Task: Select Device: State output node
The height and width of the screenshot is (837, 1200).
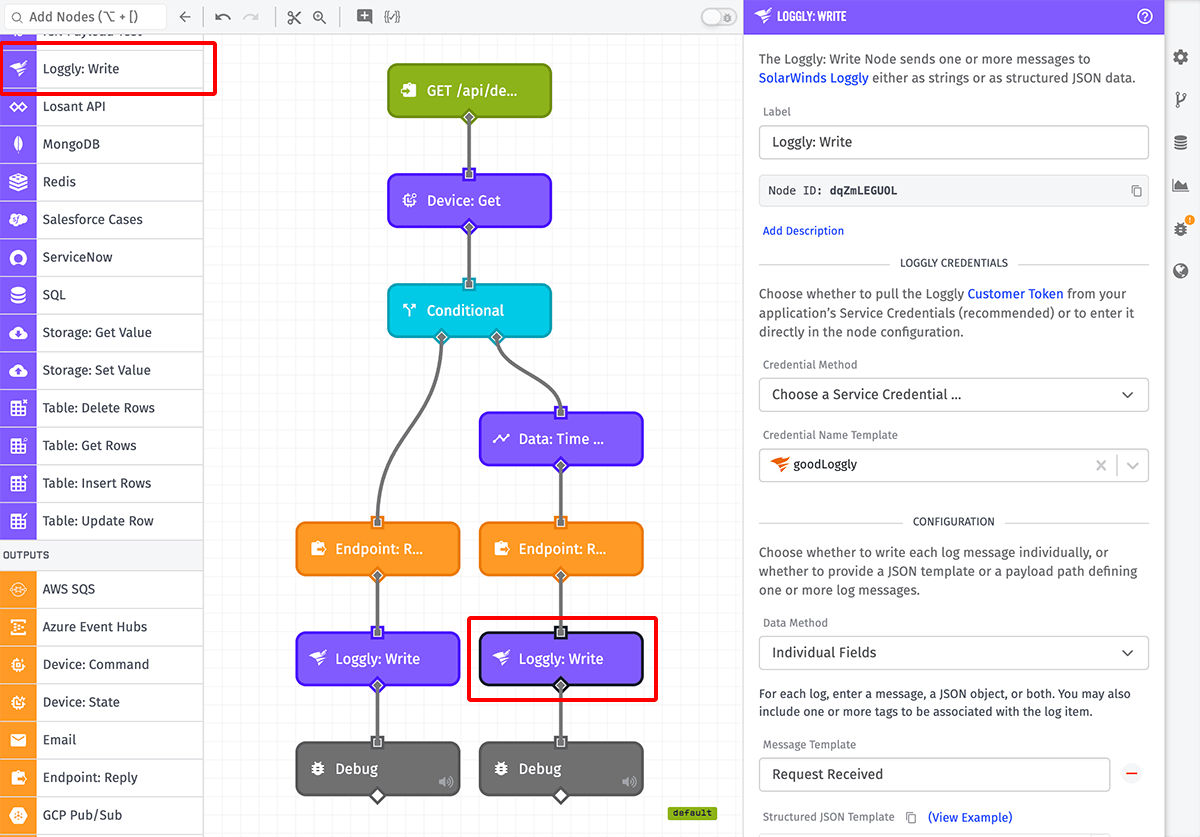Action: click(x=101, y=702)
